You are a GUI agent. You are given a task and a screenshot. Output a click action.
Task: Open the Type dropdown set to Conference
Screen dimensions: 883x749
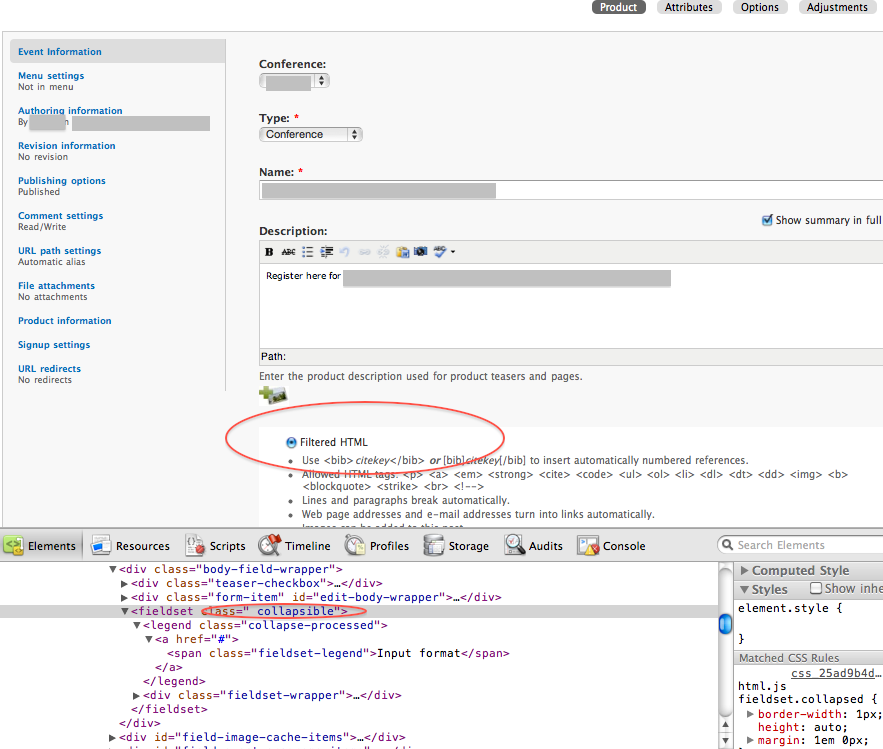coord(310,132)
